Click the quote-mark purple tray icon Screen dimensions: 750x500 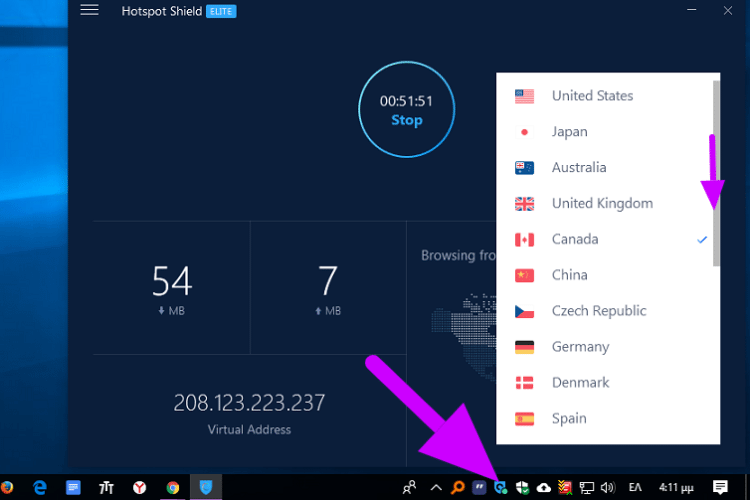479,488
